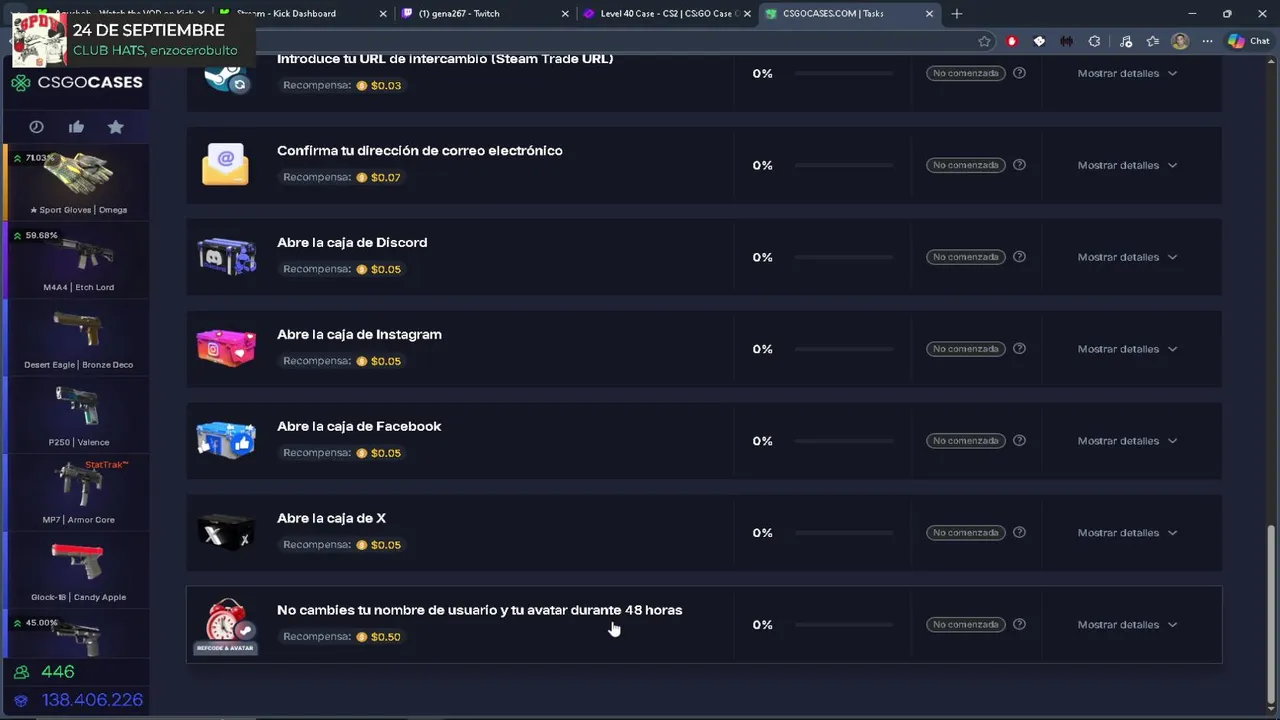This screenshot has height=720, width=1280.
Task: Click help icon in Instagram case row
Action: 1019,349
